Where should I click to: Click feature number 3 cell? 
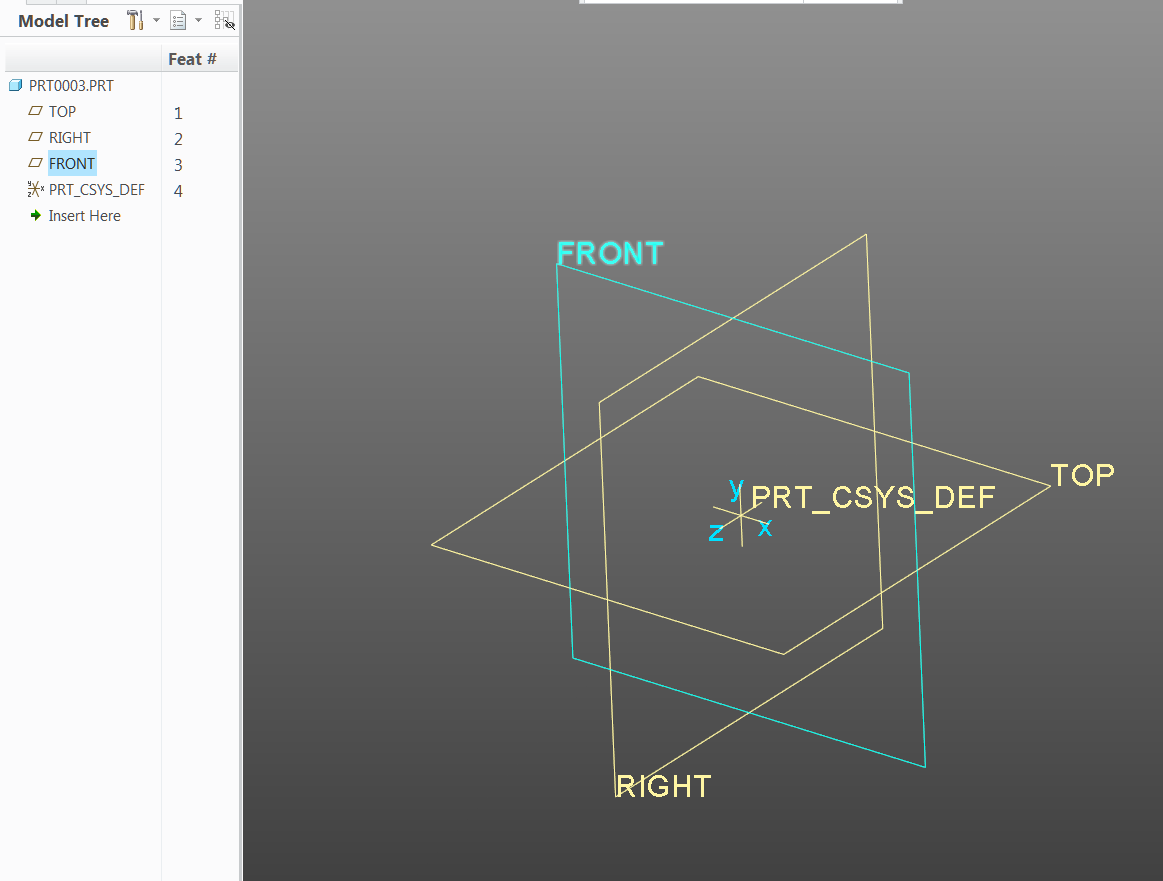178,165
